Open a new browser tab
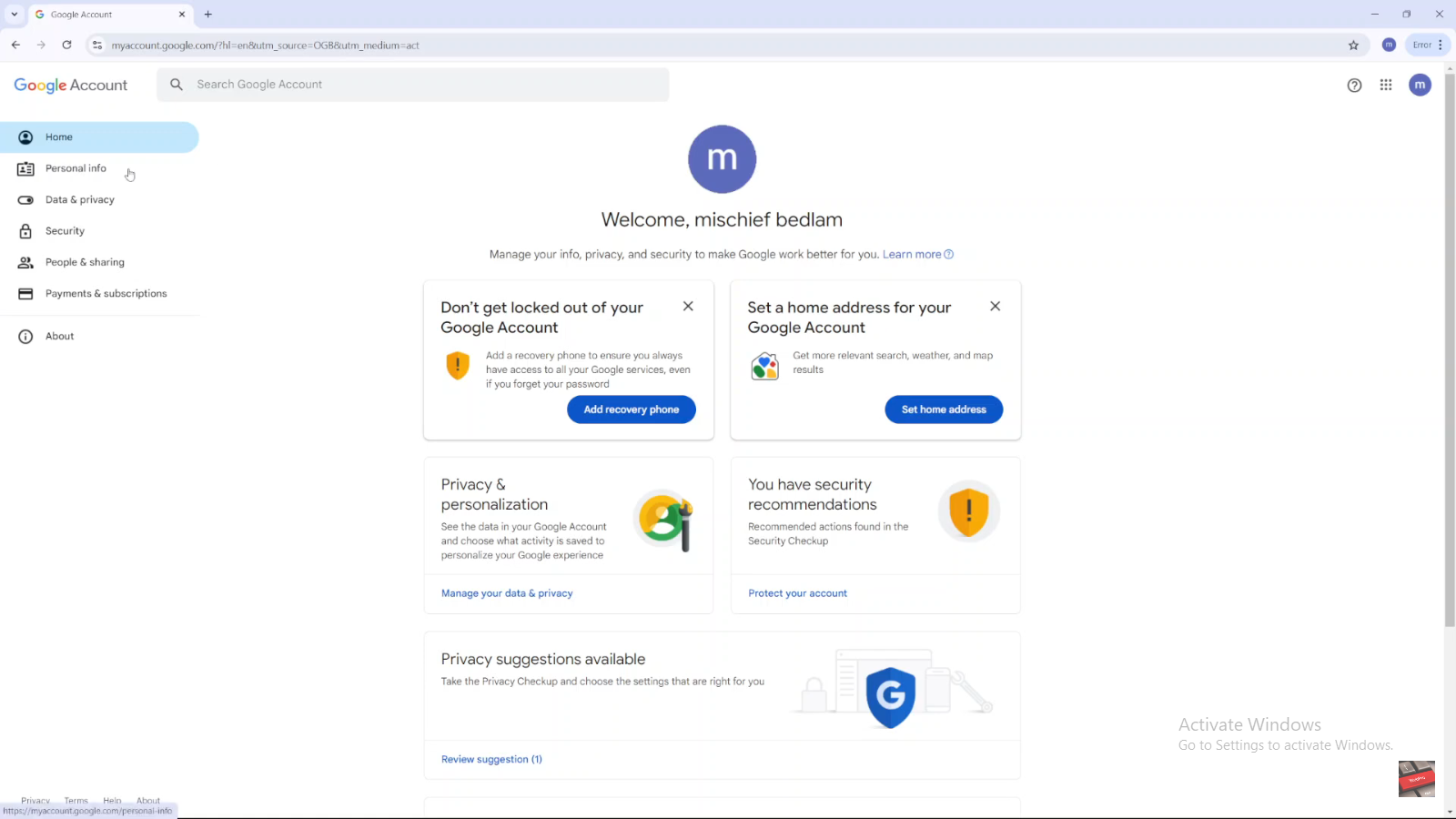This screenshot has width=1456, height=819. pos(208,15)
